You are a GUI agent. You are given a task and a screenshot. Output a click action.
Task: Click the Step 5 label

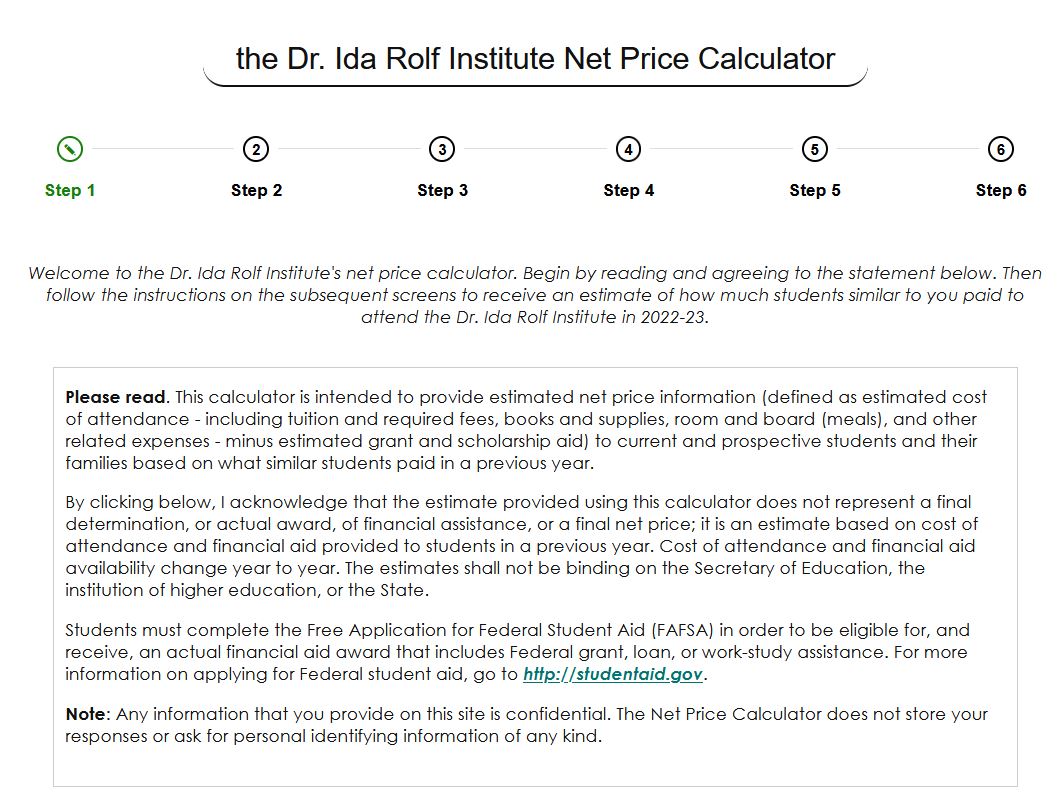815,190
